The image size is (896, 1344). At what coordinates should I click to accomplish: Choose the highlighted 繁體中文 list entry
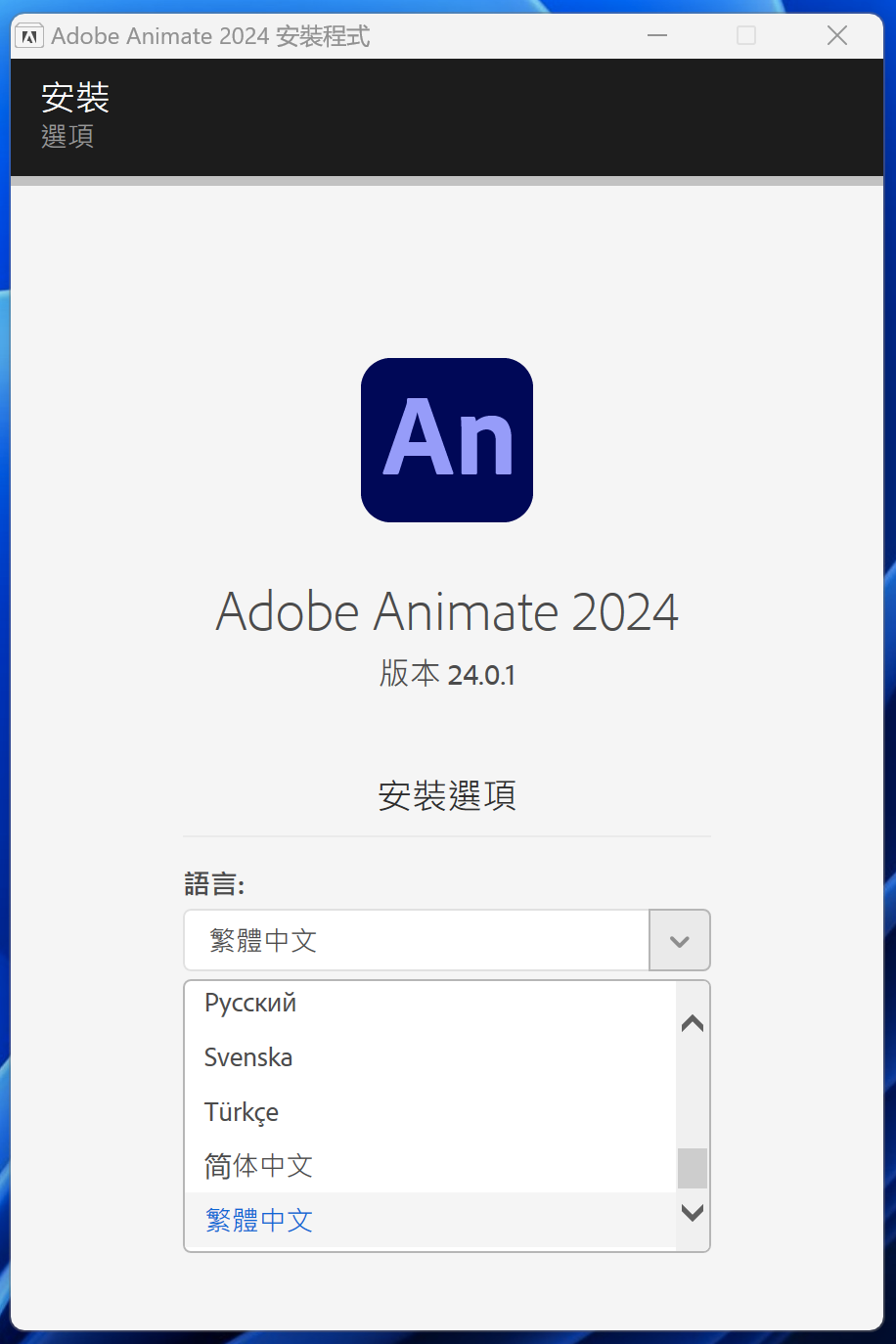click(259, 1221)
